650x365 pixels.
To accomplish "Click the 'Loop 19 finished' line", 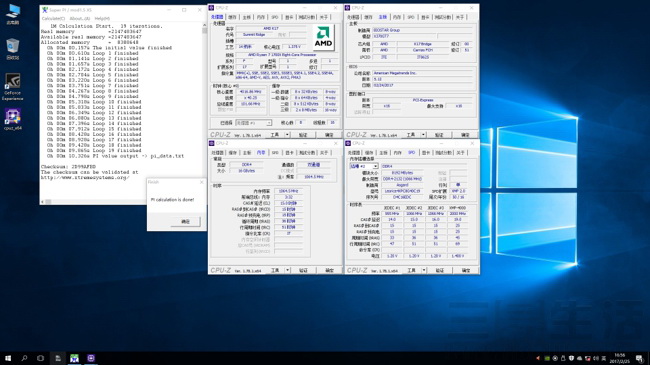I will click(x=93, y=151).
